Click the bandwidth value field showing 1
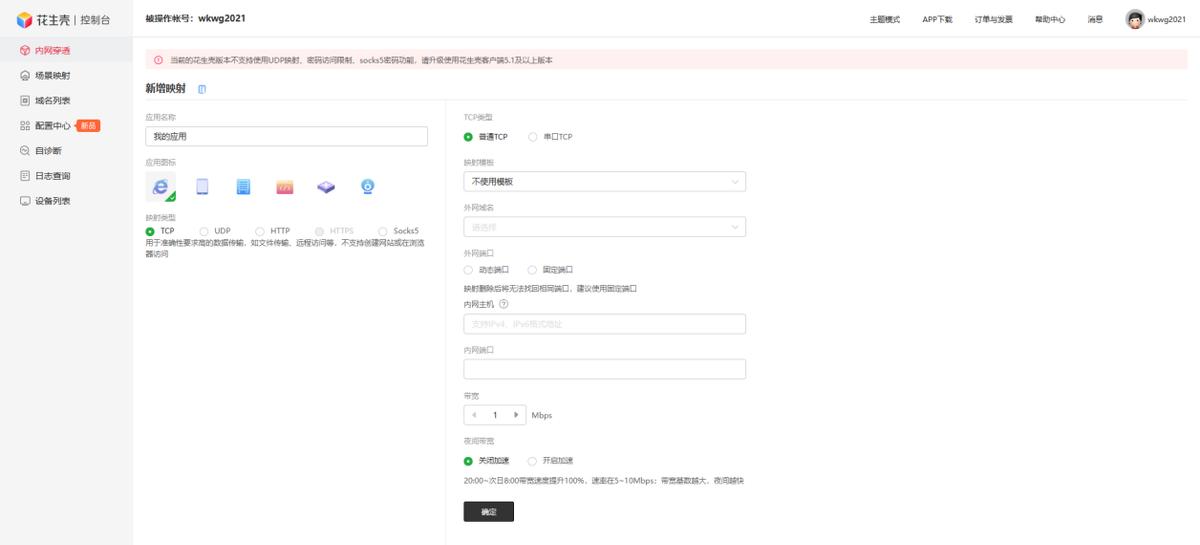1200x545 pixels. click(495, 415)
